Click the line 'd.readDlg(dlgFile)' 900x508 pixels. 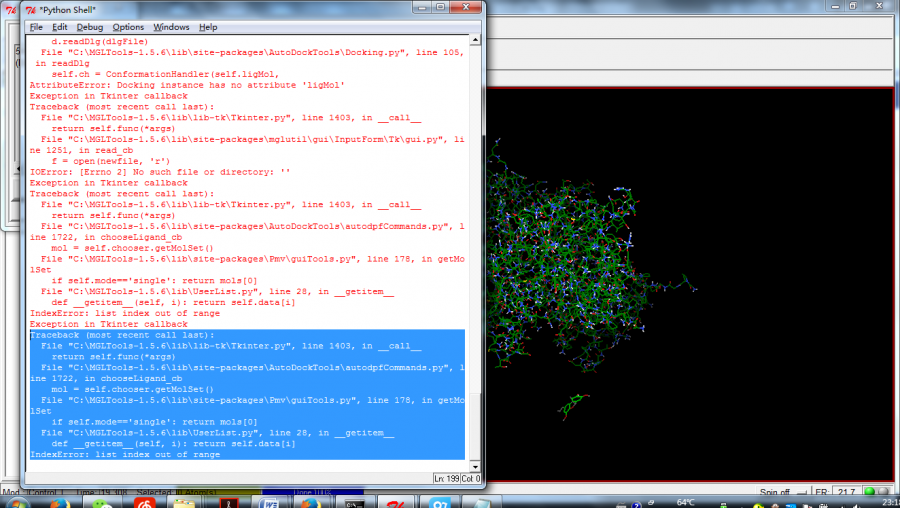click(99, 41)
